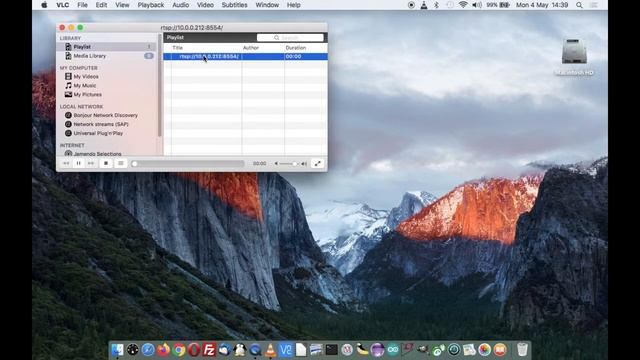The height and width of the screenshot is (360, 640).
Task: Open the Audio menu
Action: [x=180, y=5]
